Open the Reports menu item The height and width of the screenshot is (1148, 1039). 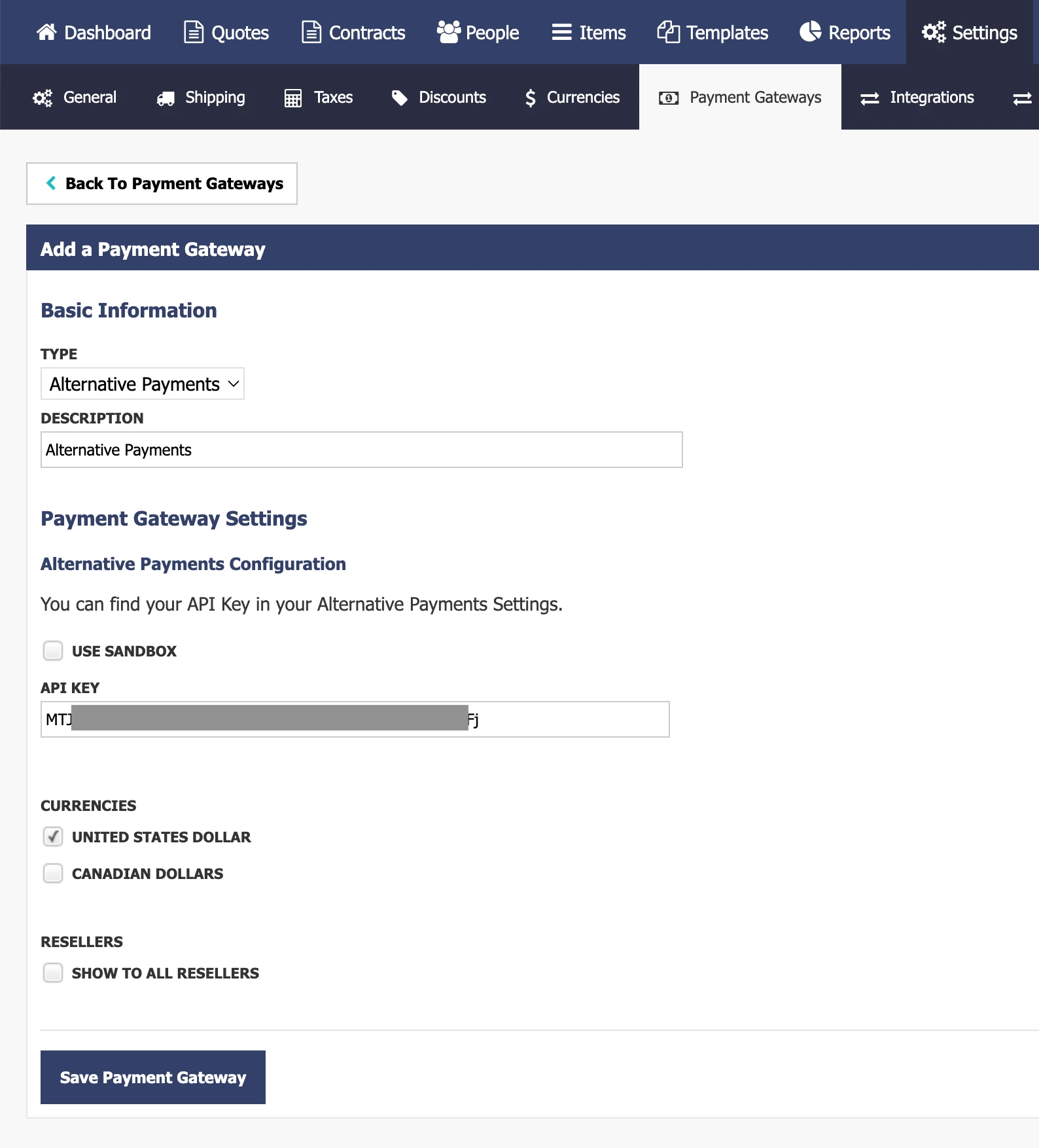click(845, 32)
